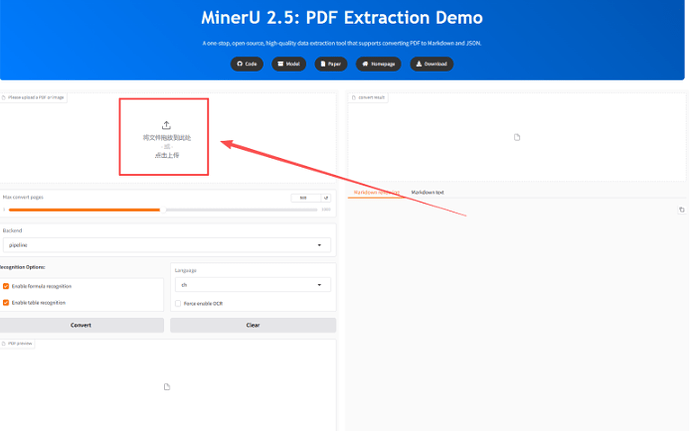Click the 点击上传 upload text
690x431 pixels.
click(x=167, y=155)
